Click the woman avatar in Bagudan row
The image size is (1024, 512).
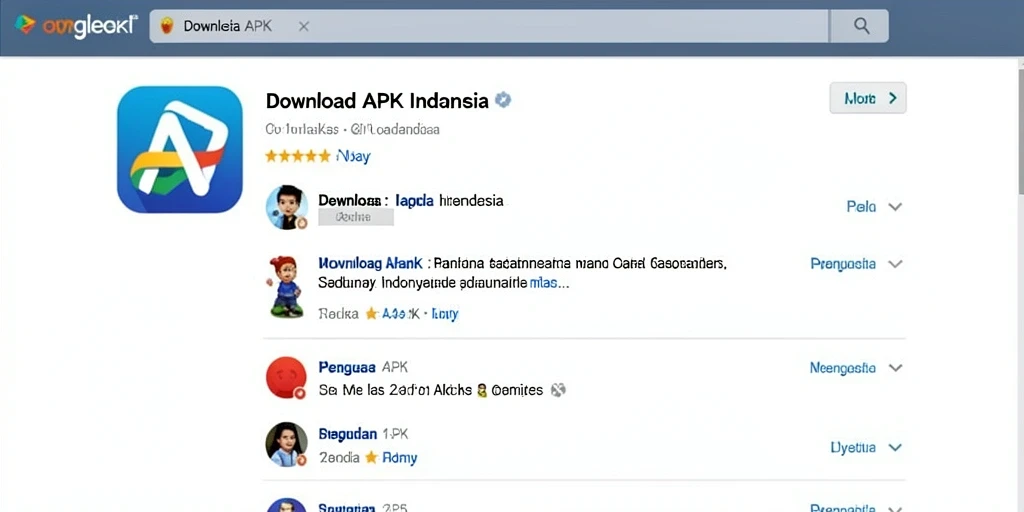(x=287, y=445)
